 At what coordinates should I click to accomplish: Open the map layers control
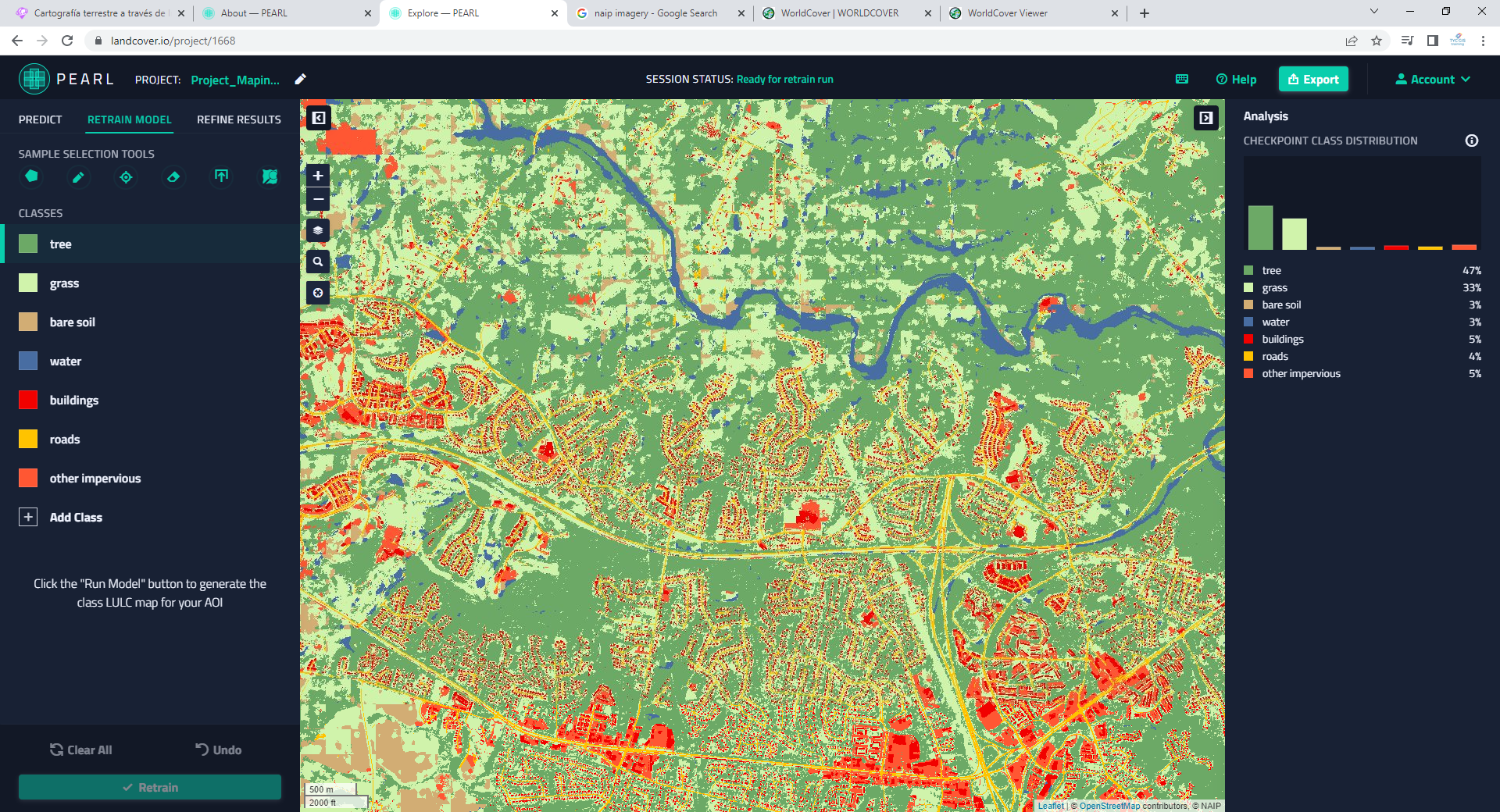(x=317, y=230)
